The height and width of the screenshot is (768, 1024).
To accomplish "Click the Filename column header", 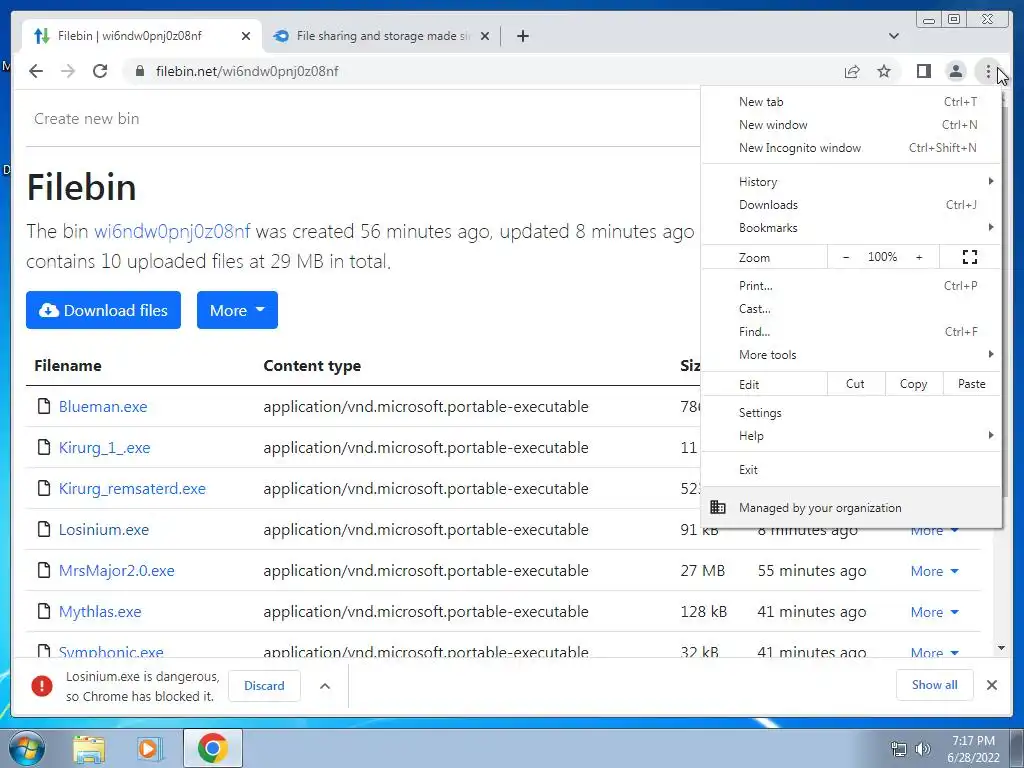I will point(68,366).
